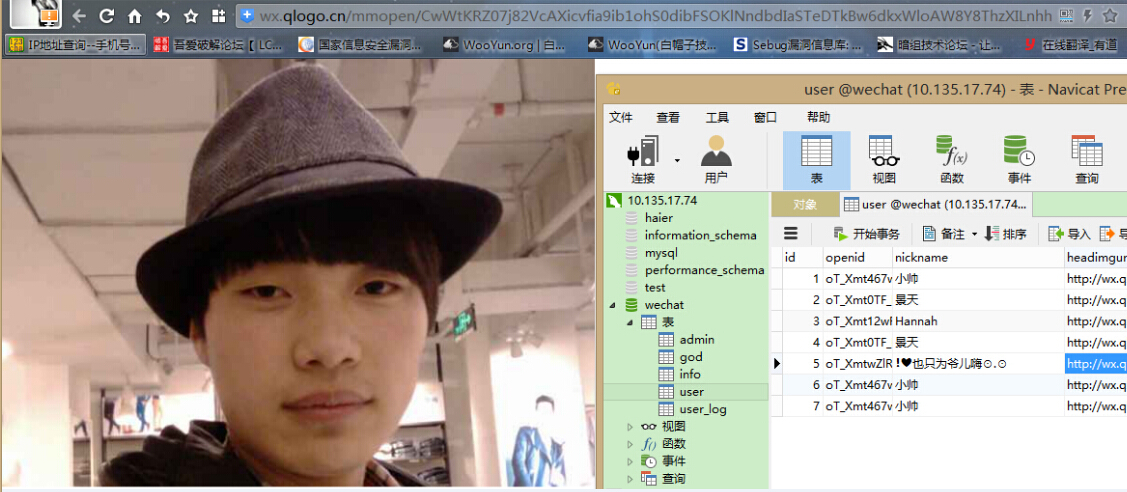Click the 导入 import button

[x=1070, y=233]
